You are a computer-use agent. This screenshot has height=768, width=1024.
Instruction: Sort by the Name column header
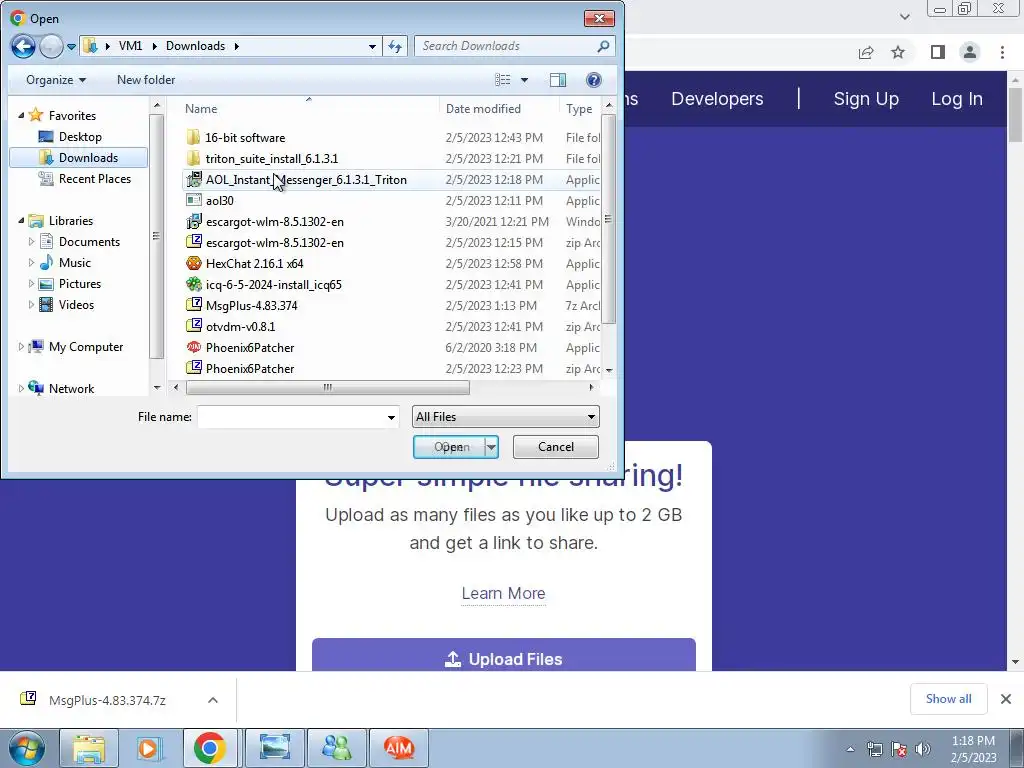coord(201,108)
